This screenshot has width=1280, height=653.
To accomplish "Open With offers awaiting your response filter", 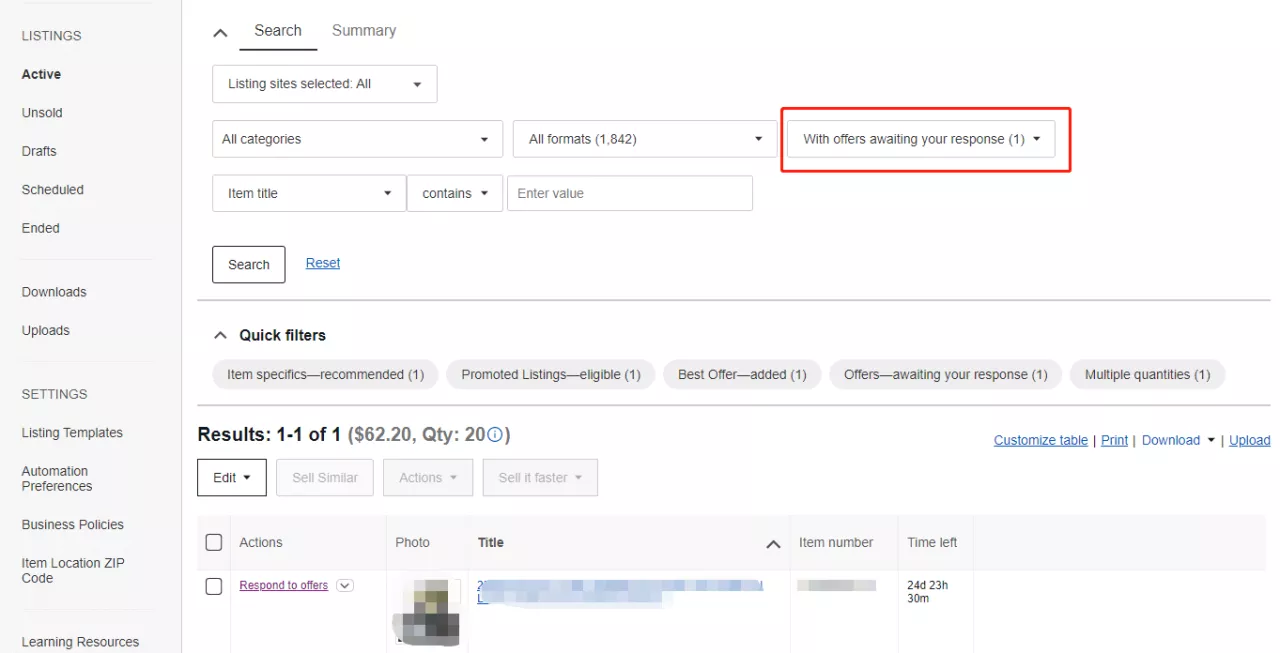I will [921, 139].
